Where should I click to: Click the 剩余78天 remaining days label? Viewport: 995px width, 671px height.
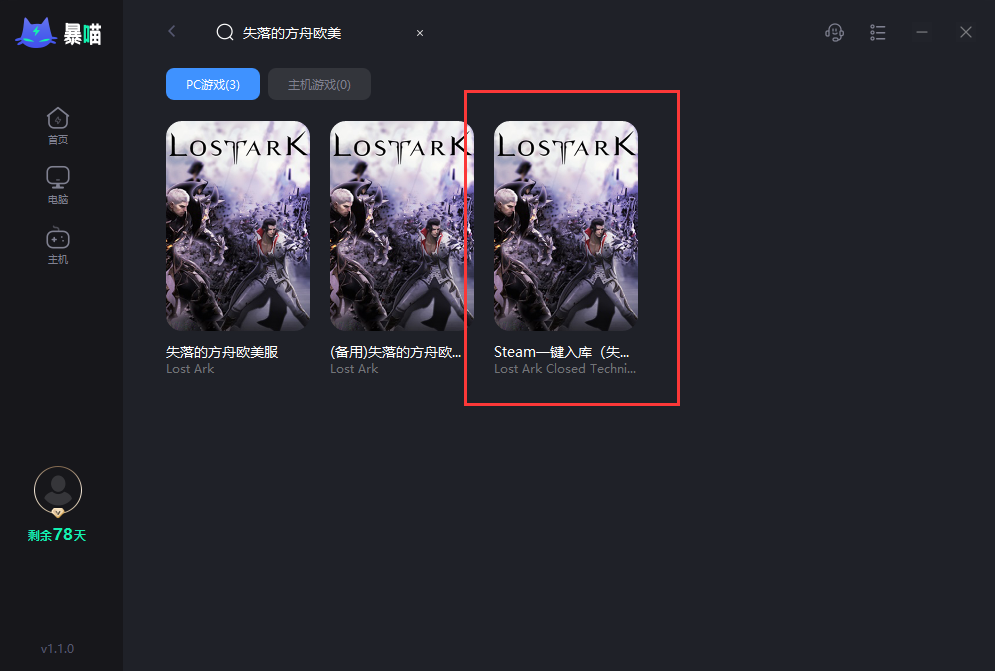58,535
